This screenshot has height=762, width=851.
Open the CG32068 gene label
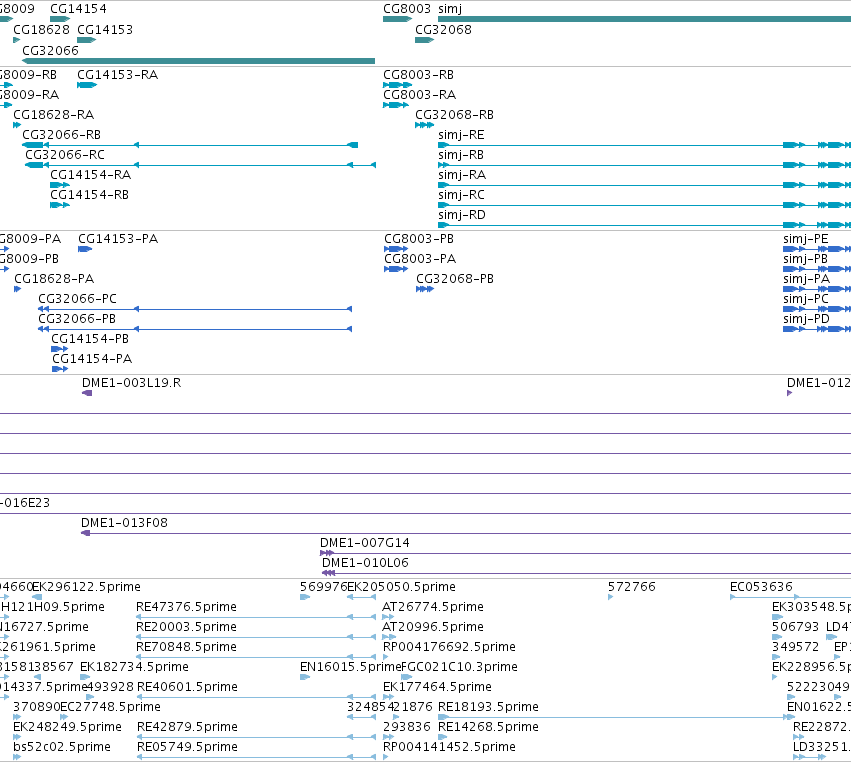tap(443, 29)
